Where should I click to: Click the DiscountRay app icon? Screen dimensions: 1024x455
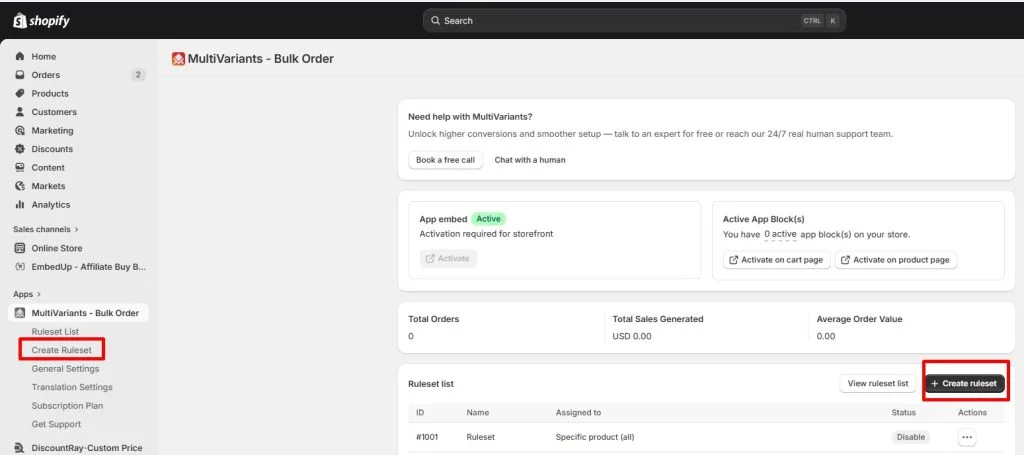pyautogui.click(x=20, y=448)
